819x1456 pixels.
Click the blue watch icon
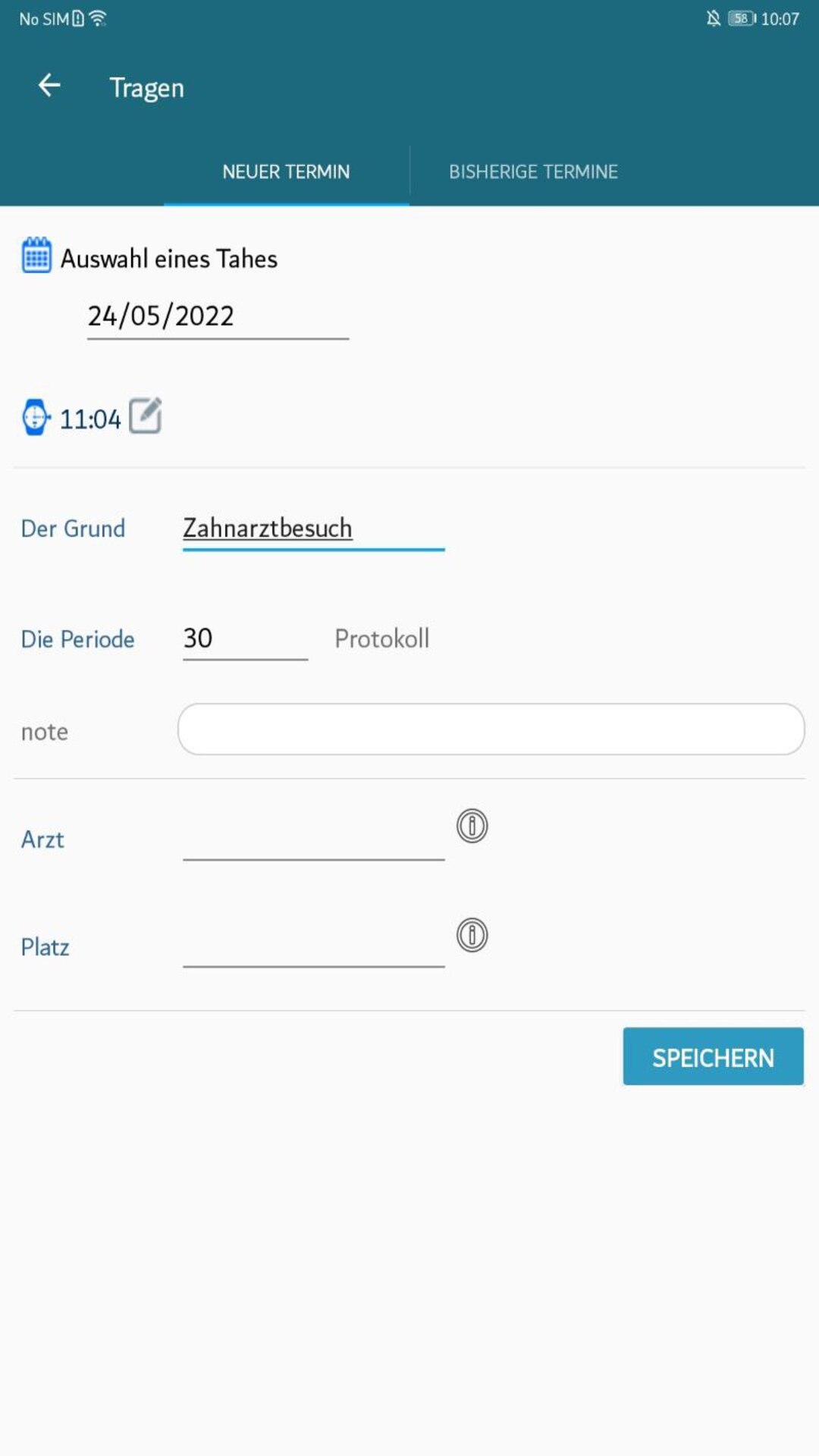point(35,417)
